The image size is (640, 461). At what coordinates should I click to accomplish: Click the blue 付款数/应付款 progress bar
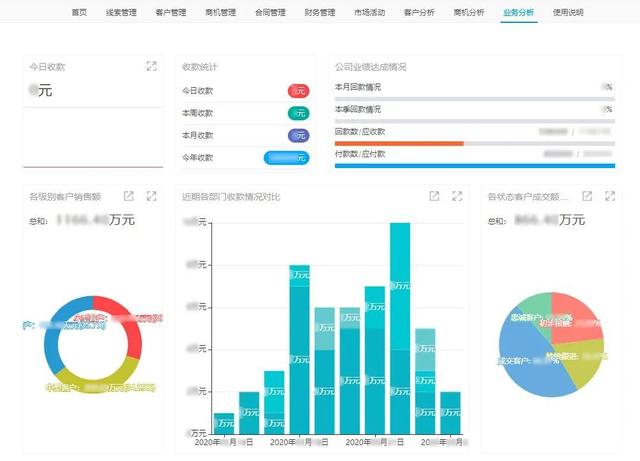(x=474, y=165)
